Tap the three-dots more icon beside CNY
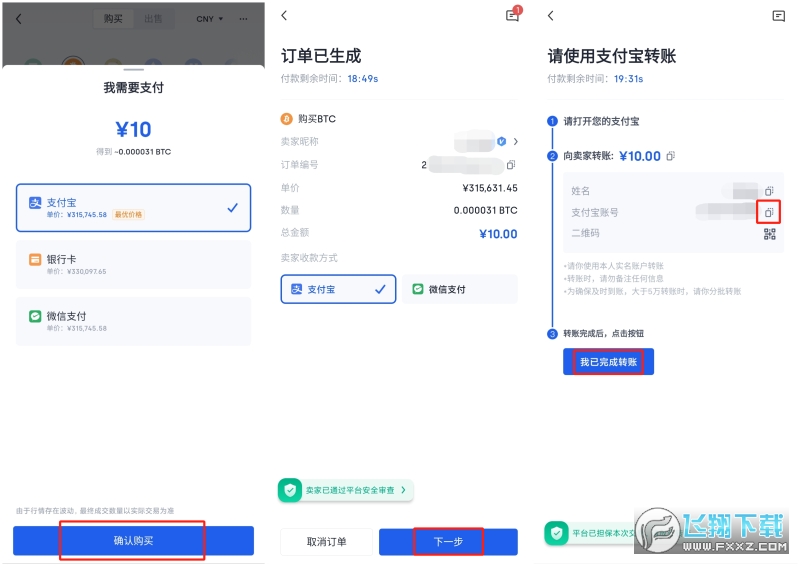The width and height of the screenshot is (800, 566). tap(243, 19)
